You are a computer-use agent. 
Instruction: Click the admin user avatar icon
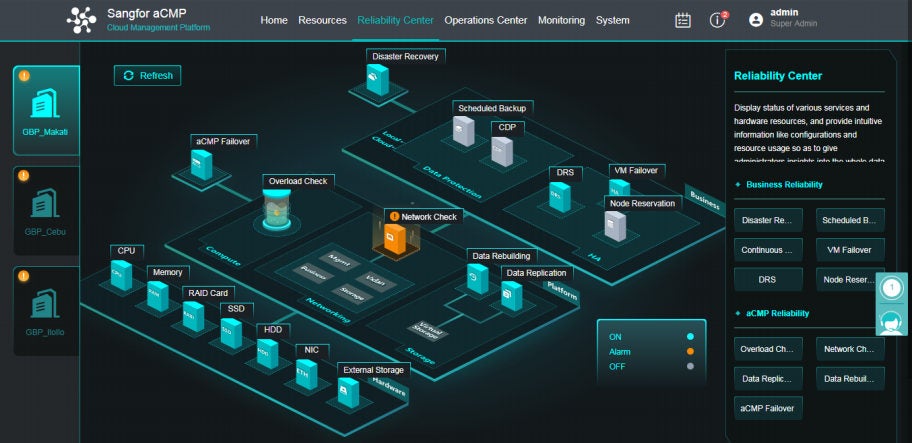pyautogui.click(x=756, y=20)
